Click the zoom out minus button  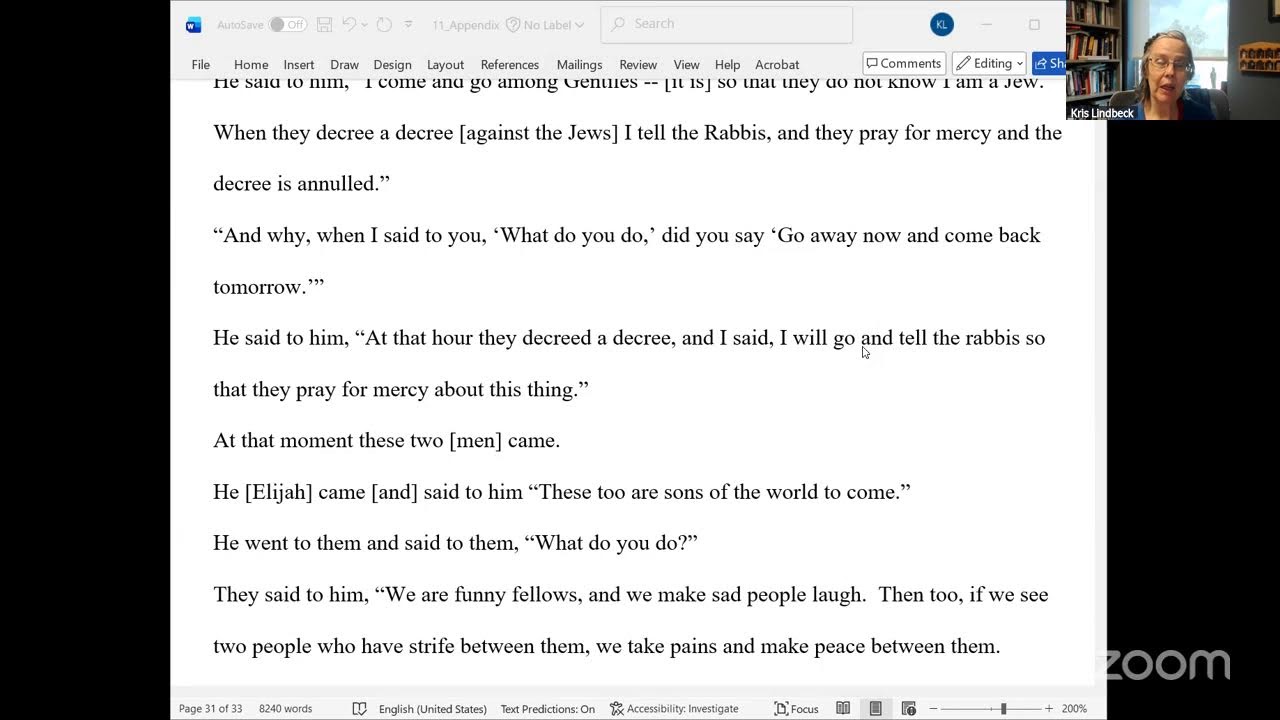click(934, 708)
